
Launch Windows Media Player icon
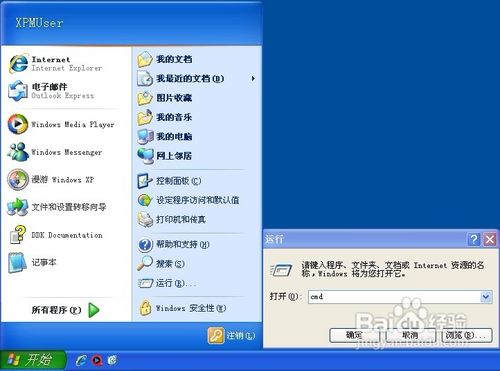(x=18, y=124)
